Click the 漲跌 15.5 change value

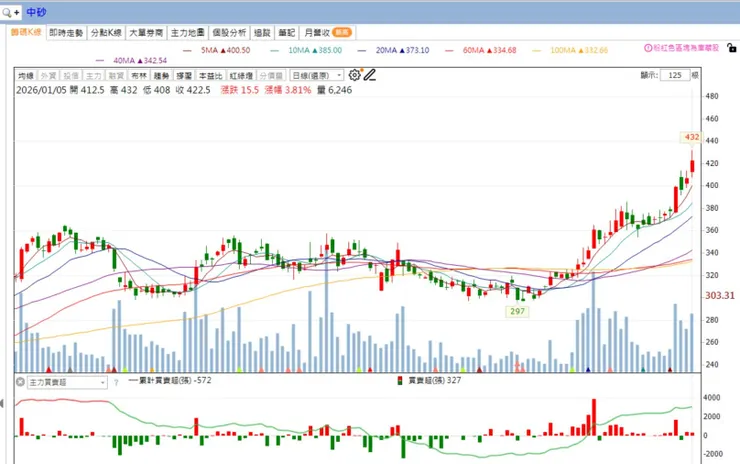pyautogui.click(x=240, y=90)
